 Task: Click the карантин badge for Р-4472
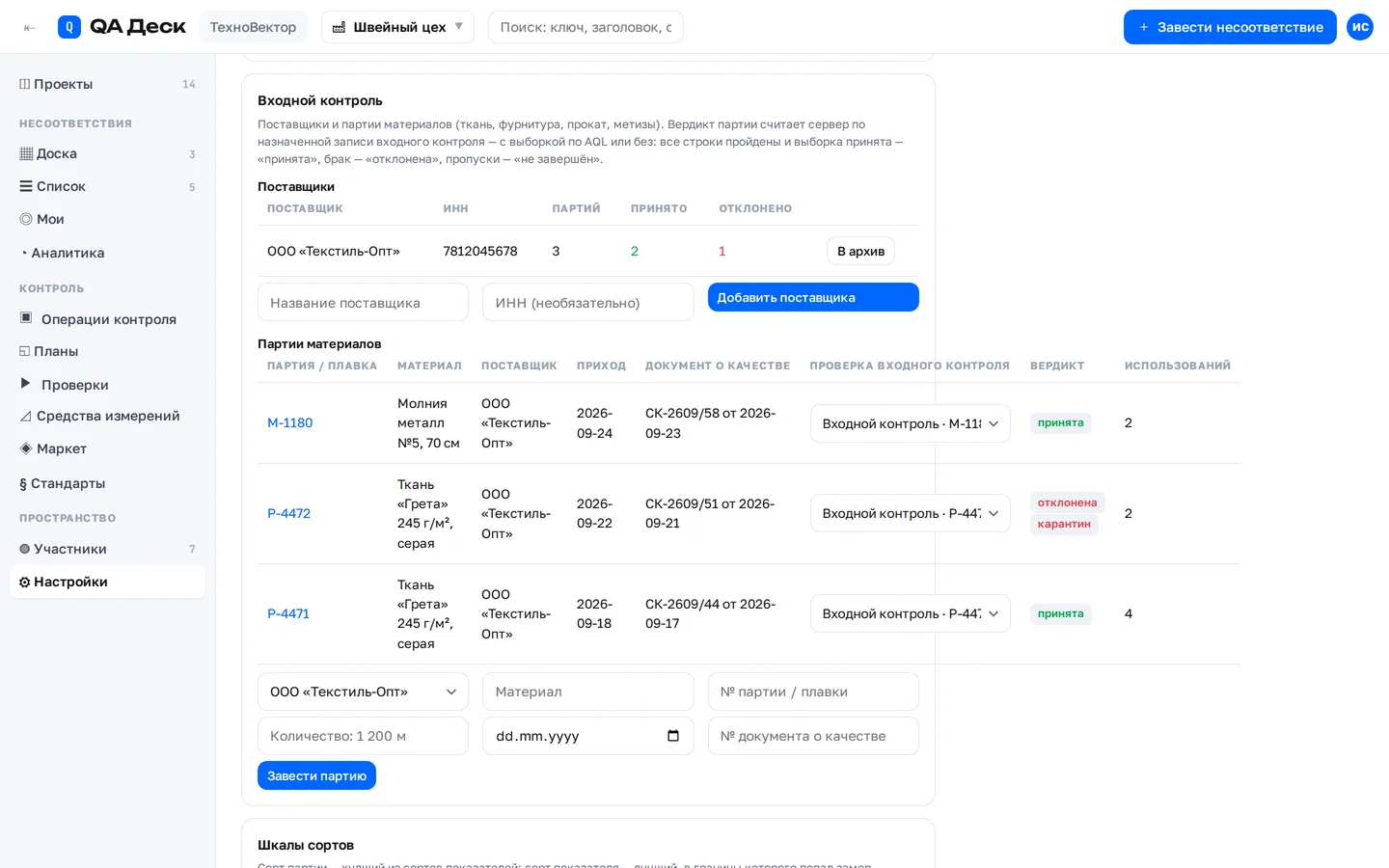1064,524
